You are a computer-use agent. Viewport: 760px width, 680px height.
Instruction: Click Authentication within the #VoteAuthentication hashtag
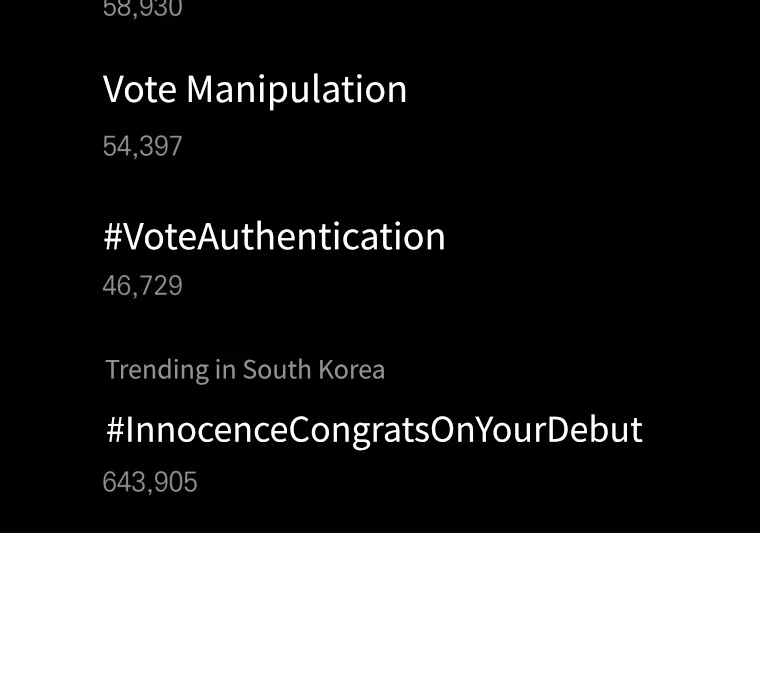[x=321, y=236]
